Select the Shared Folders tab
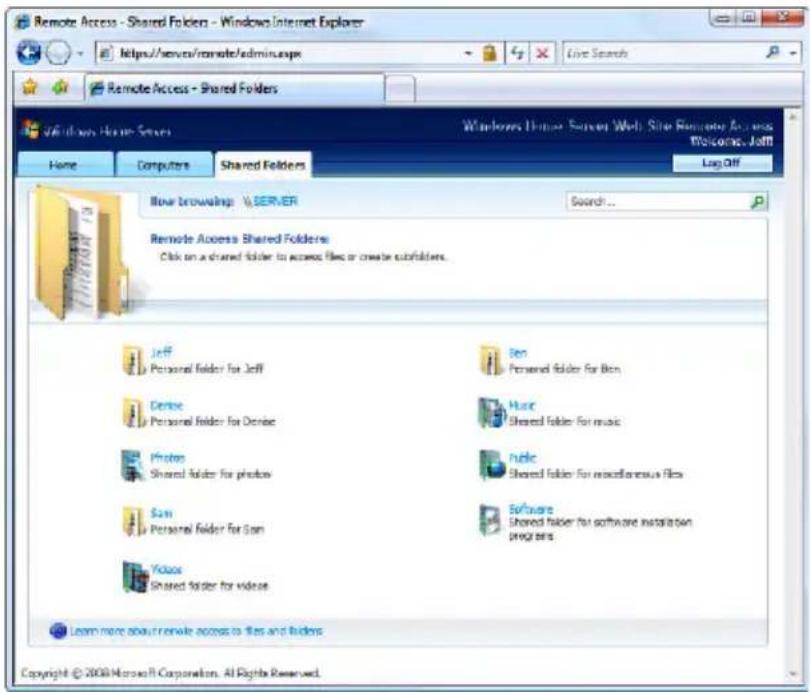The width and height of the screenshot is (810, 692). click(x=263, y=165)
